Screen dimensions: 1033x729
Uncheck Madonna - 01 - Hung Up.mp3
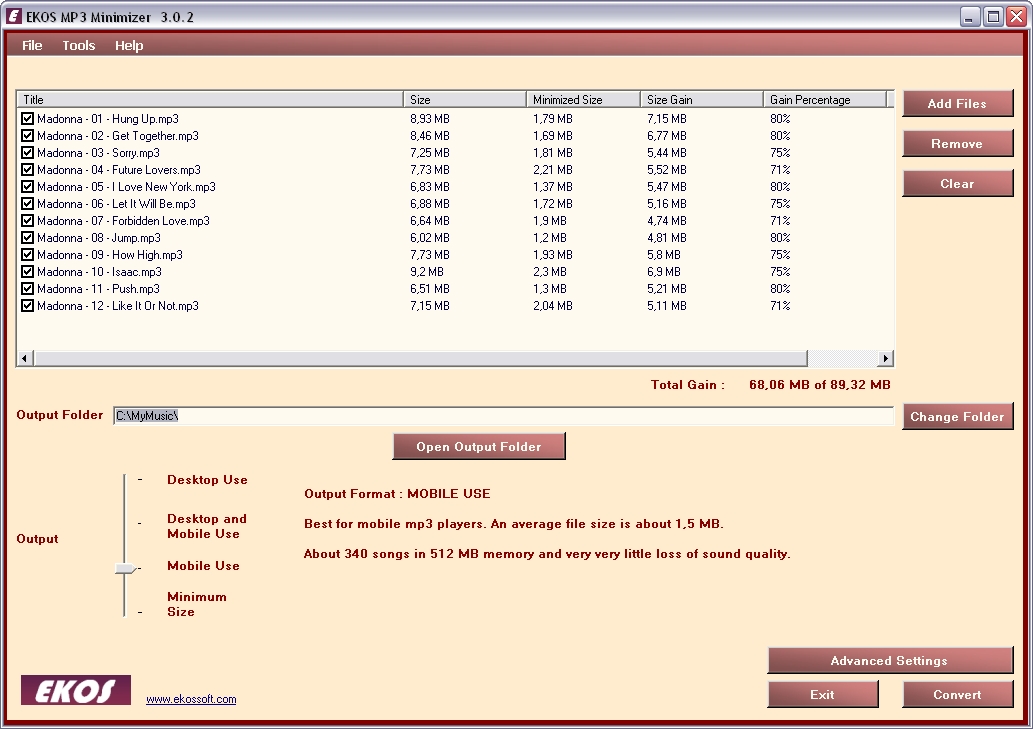[27, 119]
